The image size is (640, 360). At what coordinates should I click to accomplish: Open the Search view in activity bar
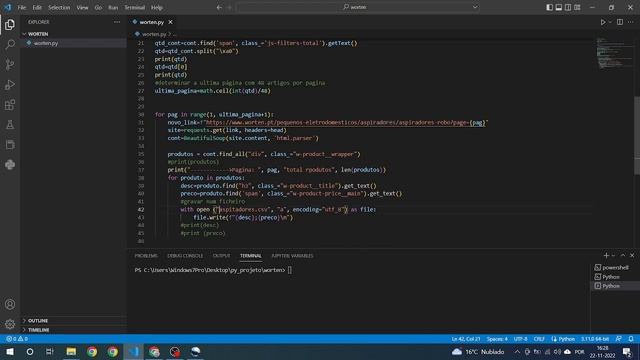tap(10, 44)
